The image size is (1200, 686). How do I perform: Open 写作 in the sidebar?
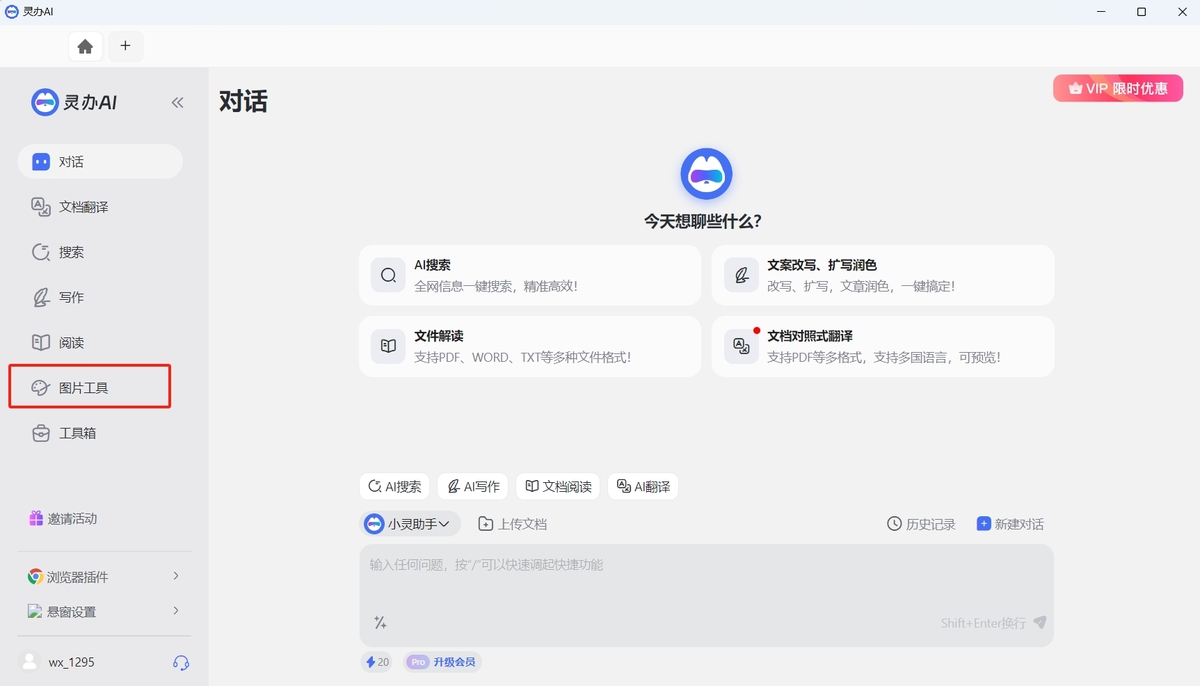click(100, 297)
